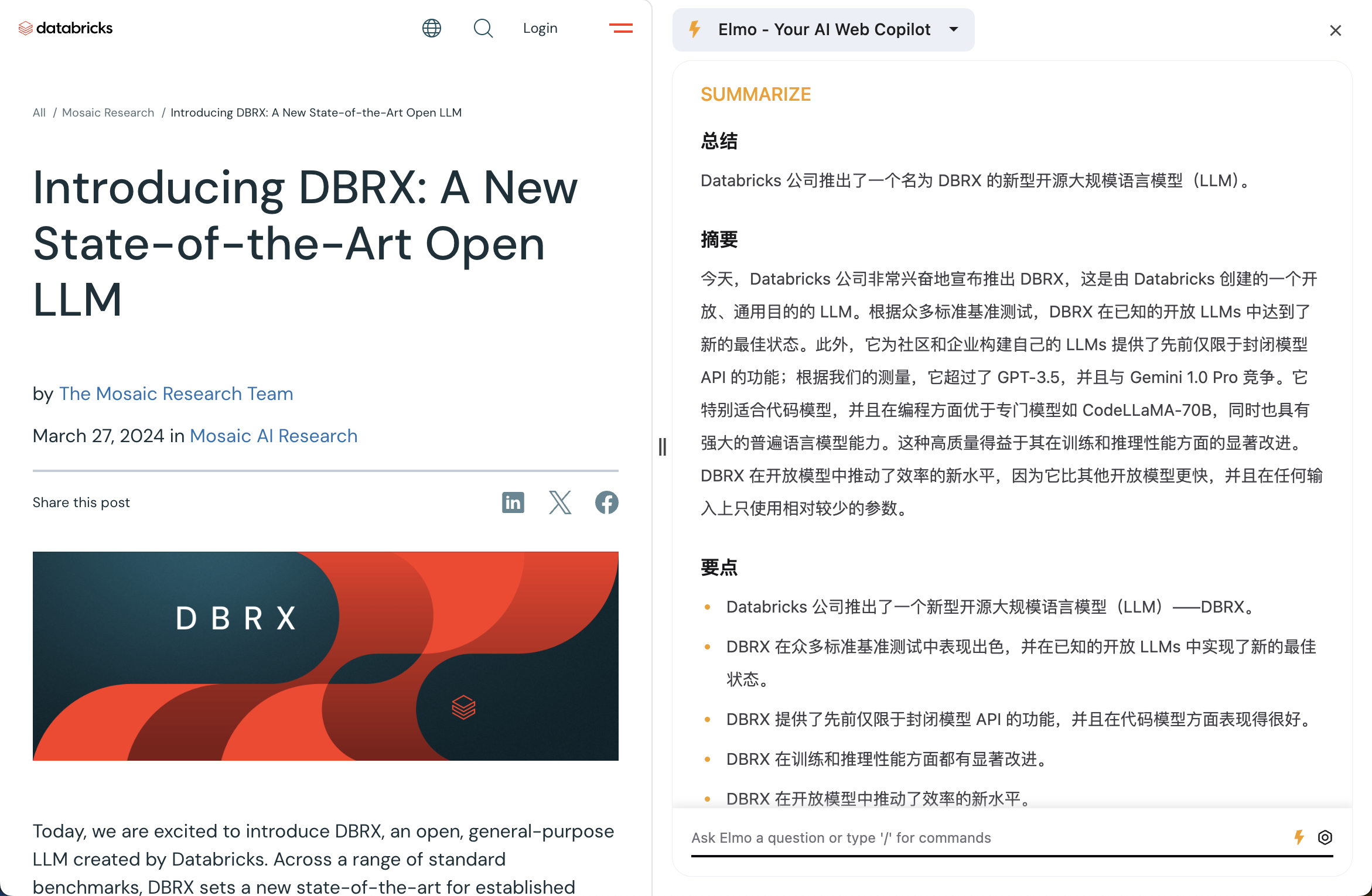Click the summary paragraph starting 今天，Databricks
1372x896 pixels.
(1012, 394)
